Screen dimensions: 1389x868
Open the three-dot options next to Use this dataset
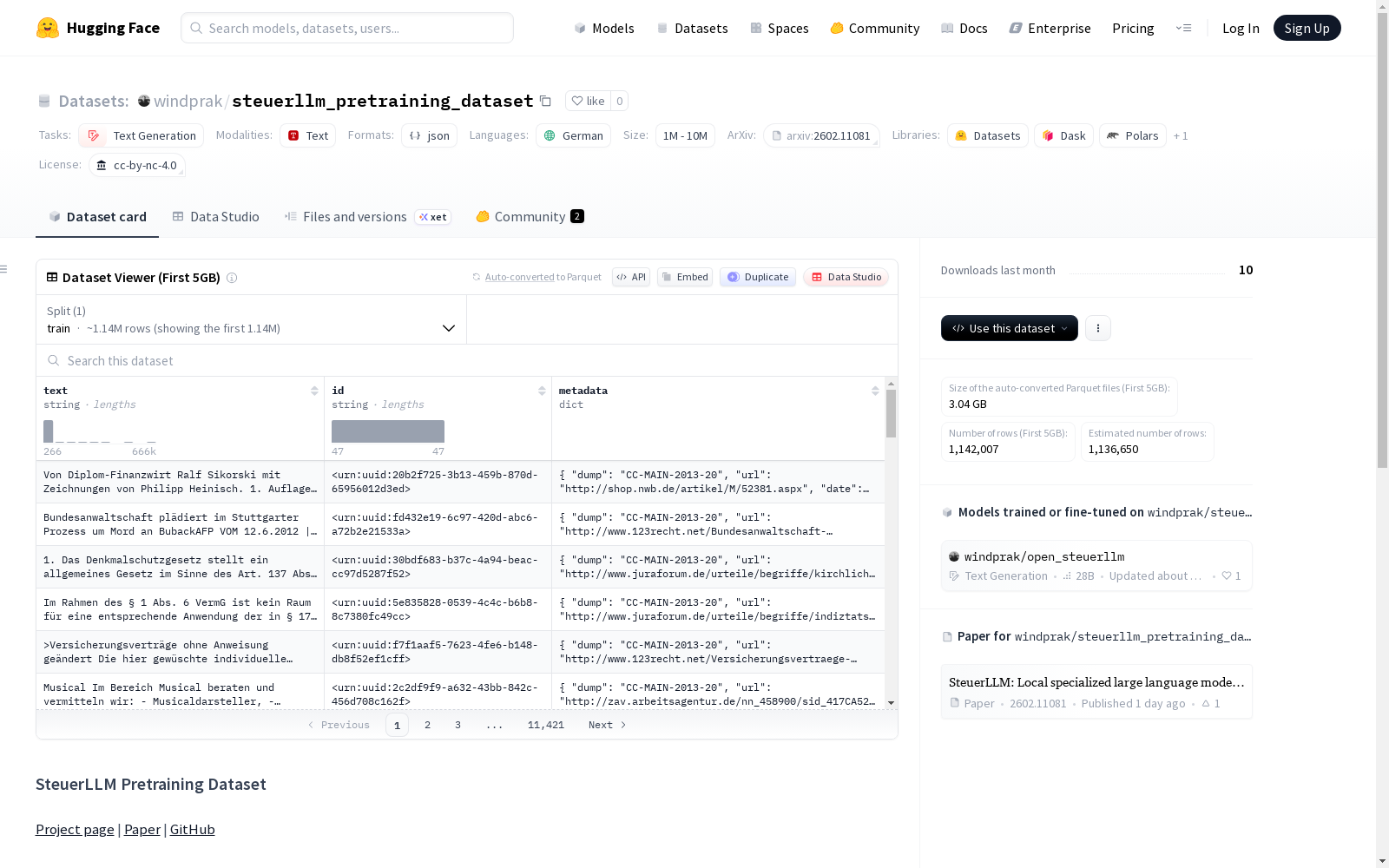(x=1098, y=328)
